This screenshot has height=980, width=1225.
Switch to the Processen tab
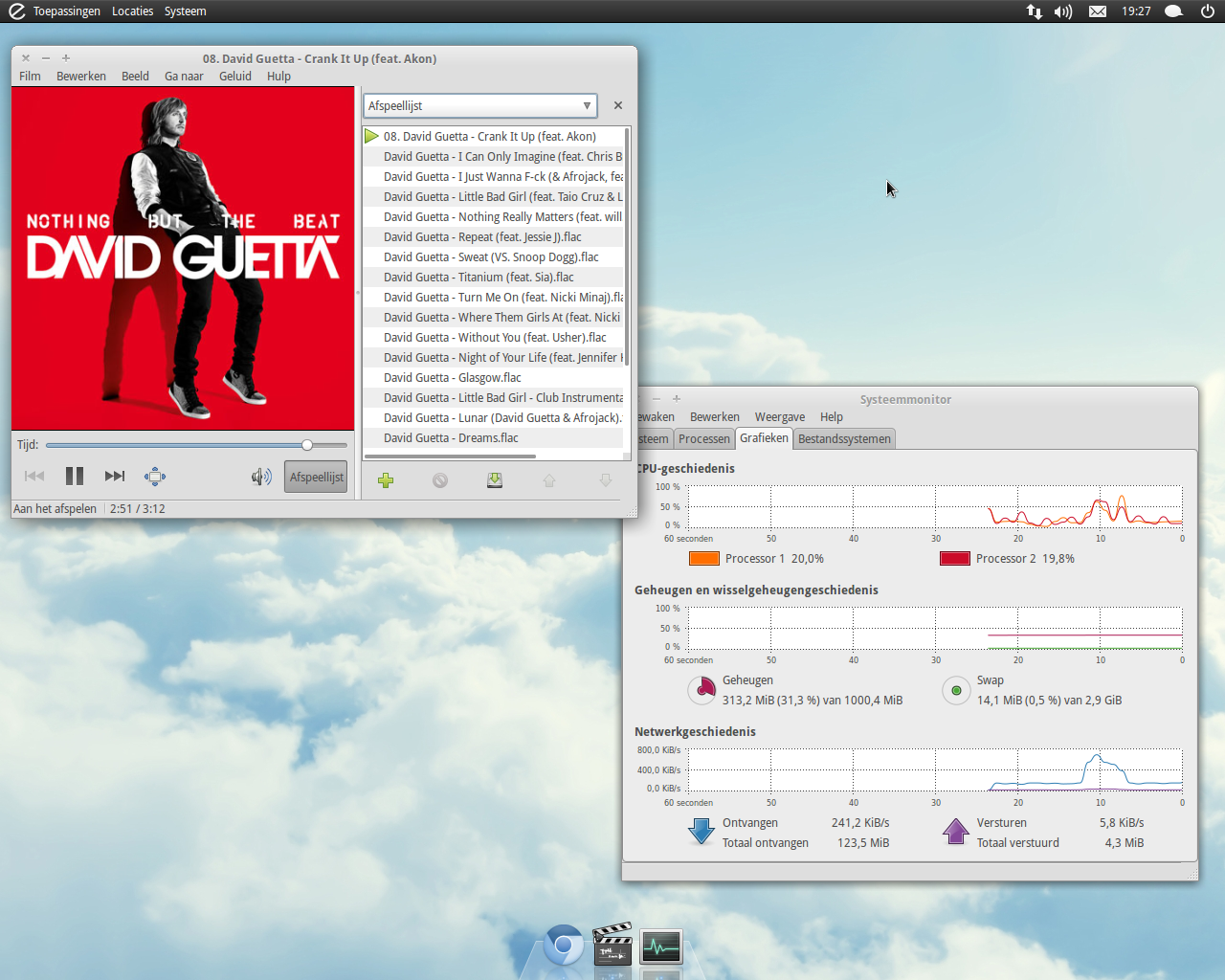703,439
